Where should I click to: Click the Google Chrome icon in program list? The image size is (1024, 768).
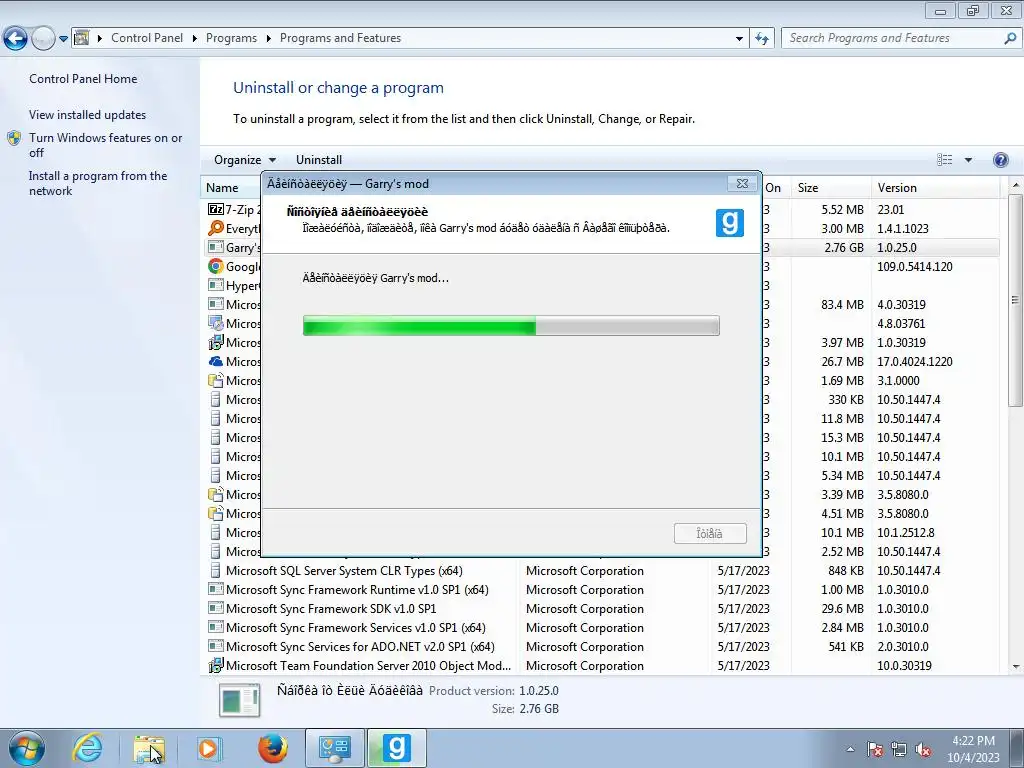216,266
